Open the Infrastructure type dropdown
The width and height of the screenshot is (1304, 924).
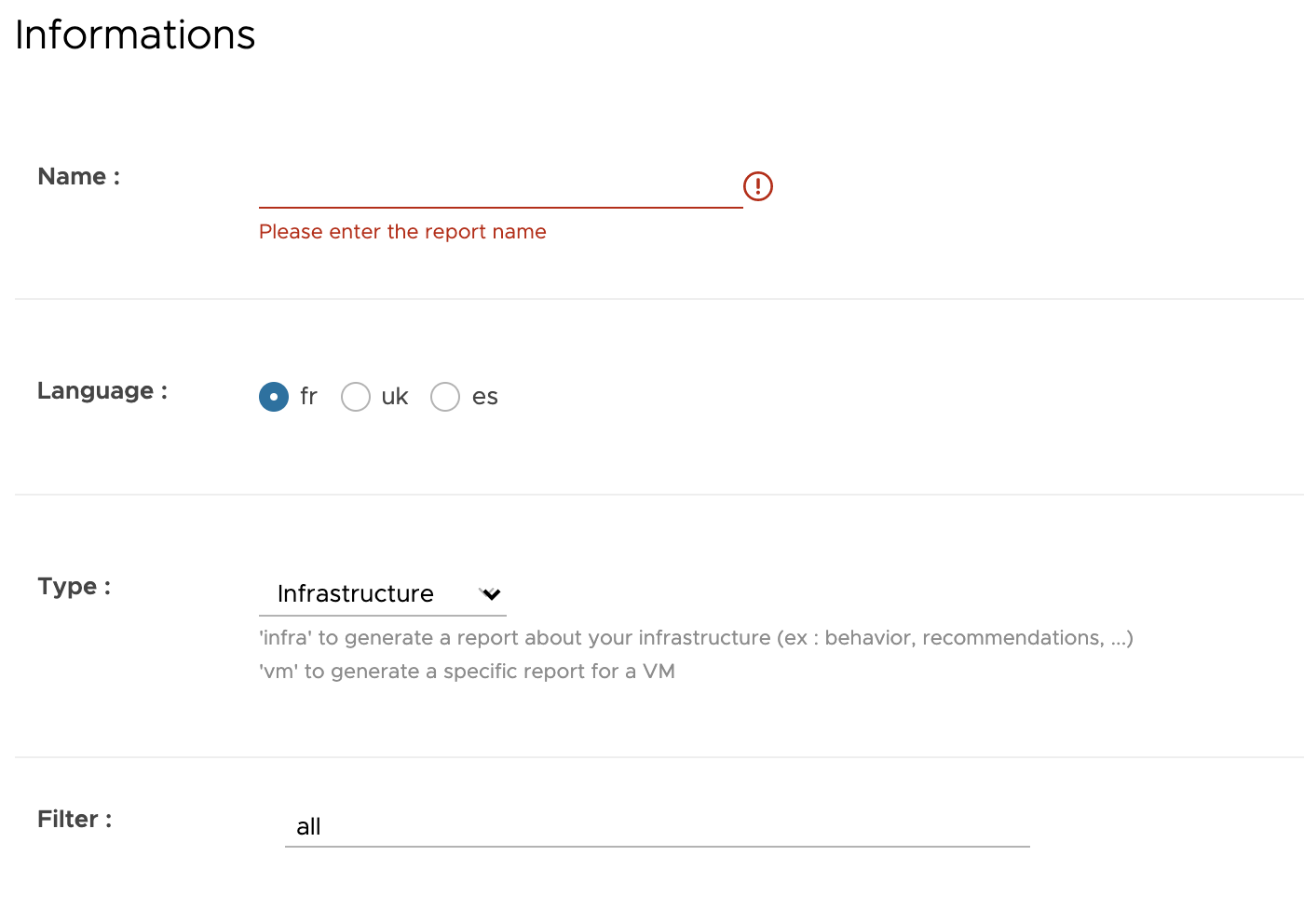click(383, 594)
